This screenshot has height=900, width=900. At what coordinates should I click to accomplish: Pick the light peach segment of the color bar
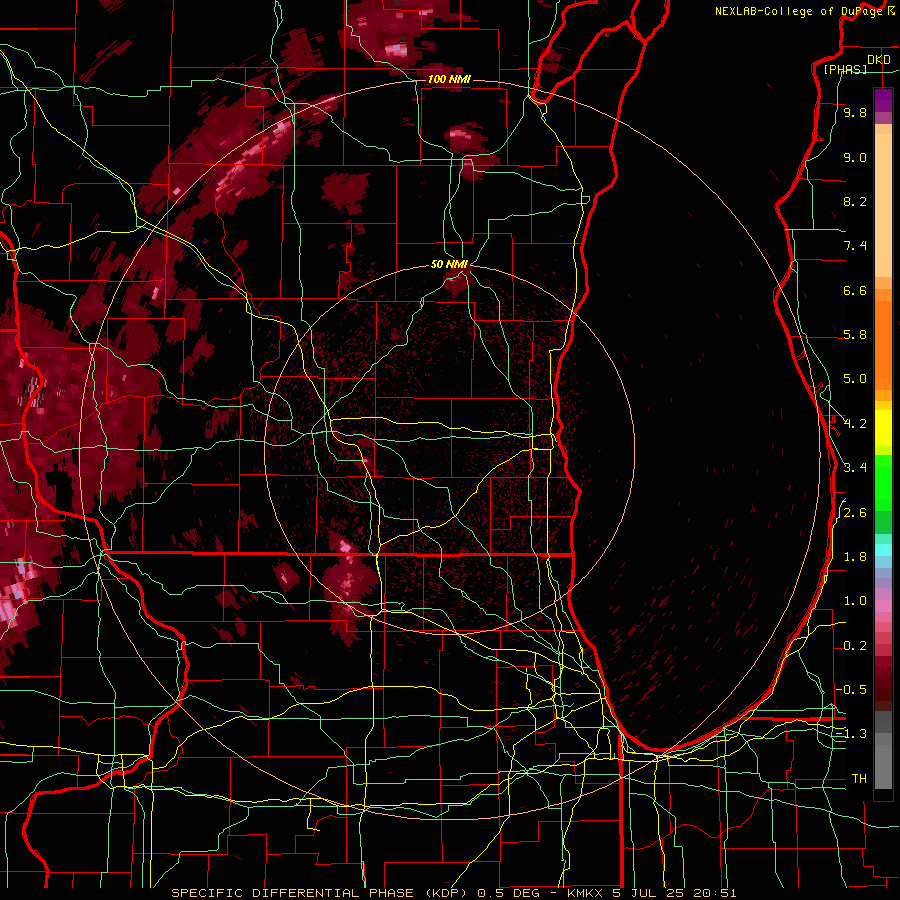click(883, 205)
